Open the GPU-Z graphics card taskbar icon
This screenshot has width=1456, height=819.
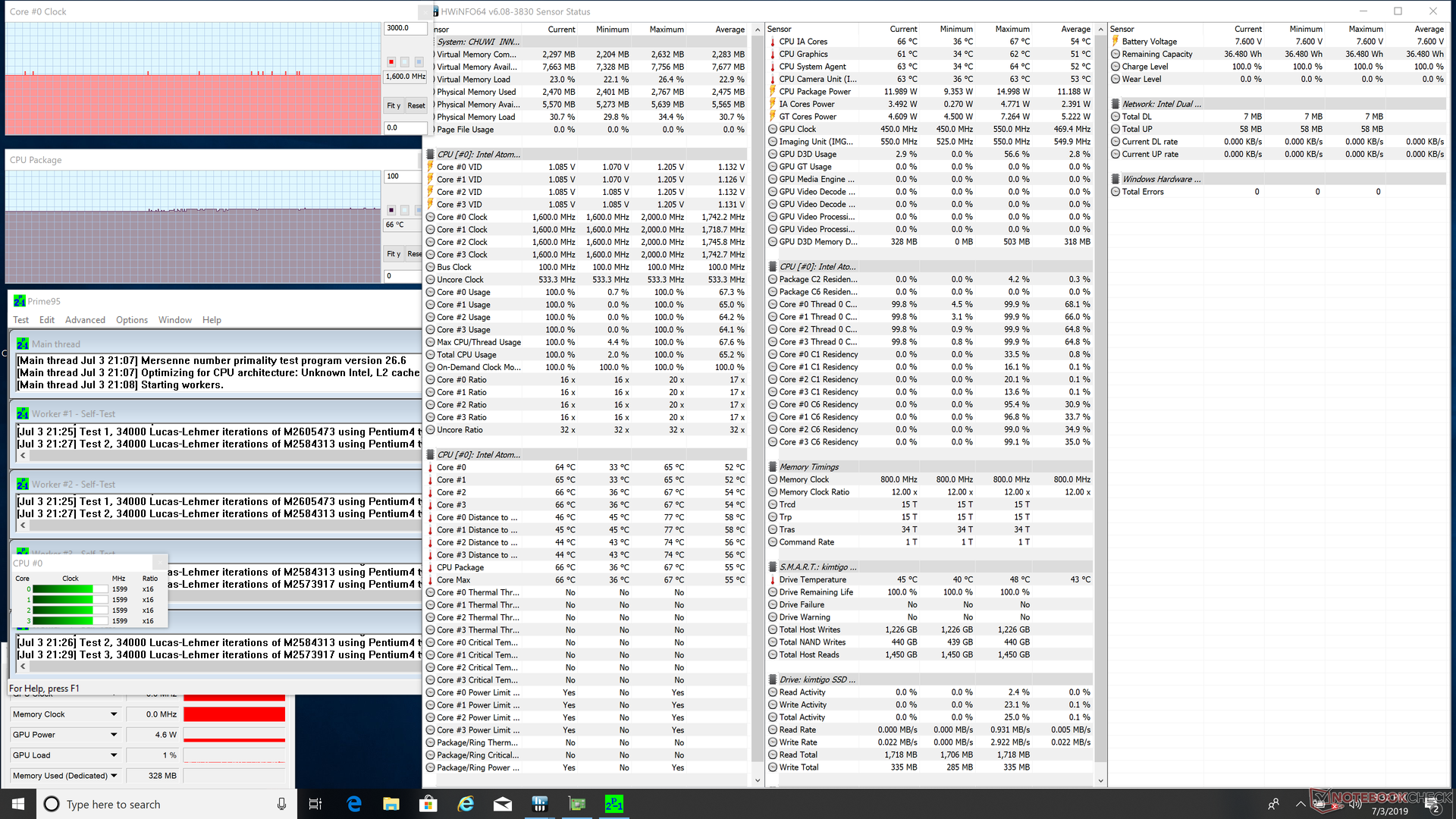click(577, 804)
